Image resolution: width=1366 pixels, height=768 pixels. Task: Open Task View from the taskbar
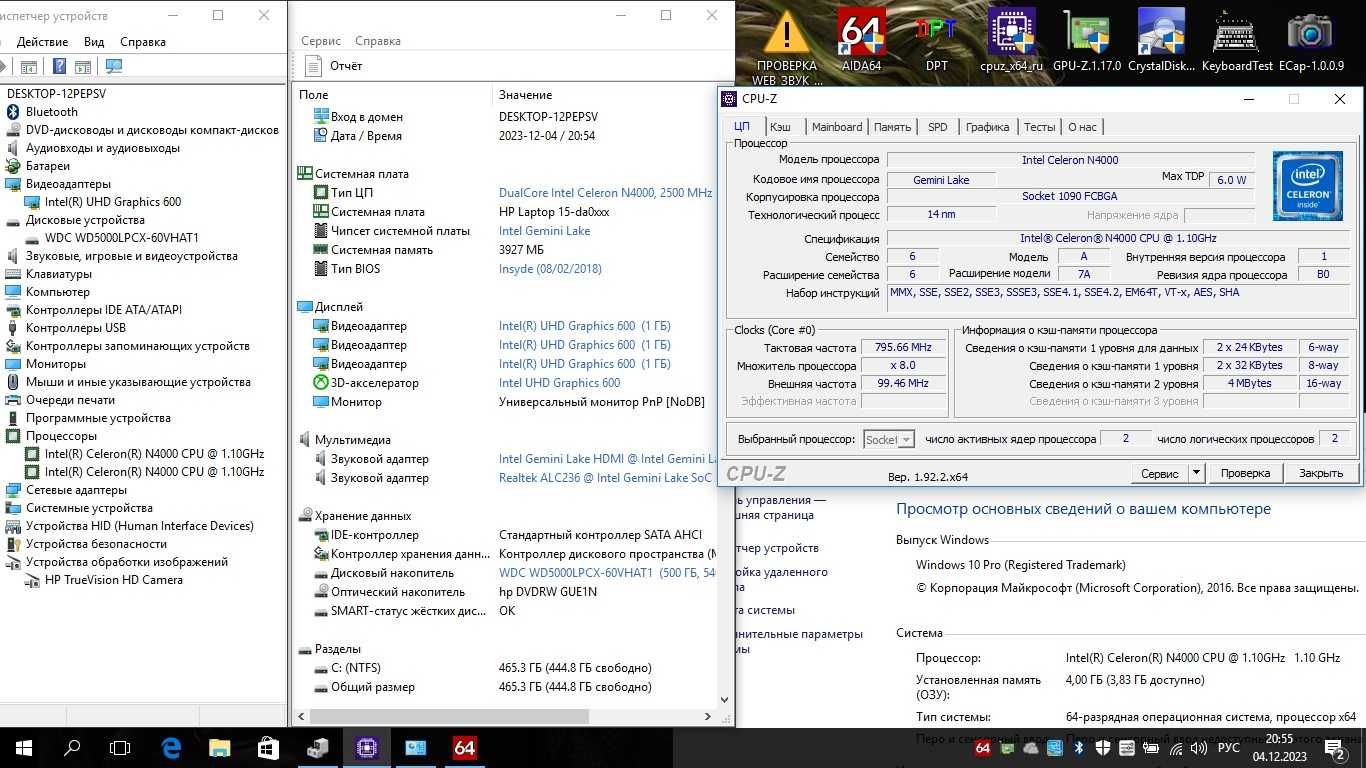(x=120, y=747)
